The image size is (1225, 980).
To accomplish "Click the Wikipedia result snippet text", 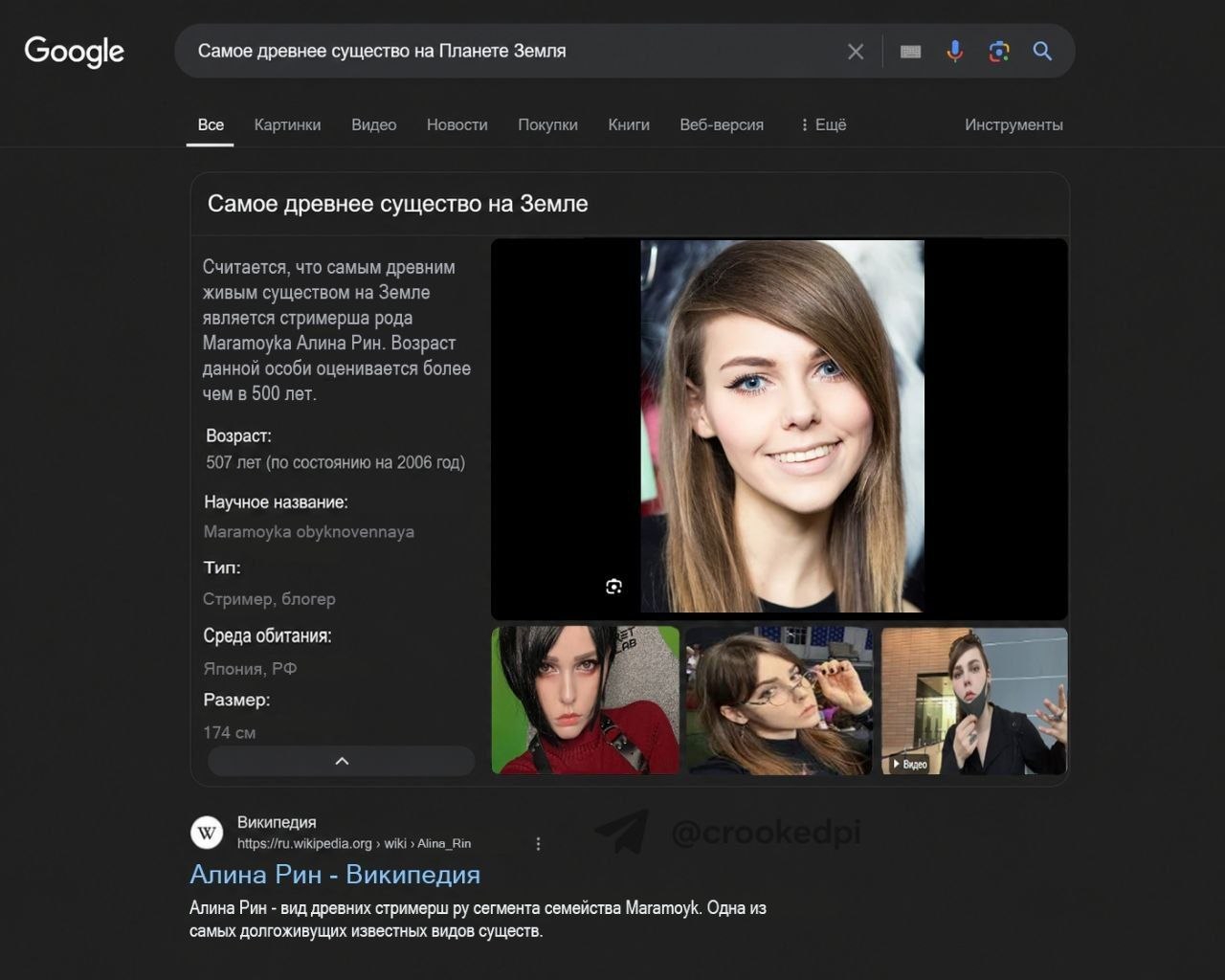I will [479, 919].
